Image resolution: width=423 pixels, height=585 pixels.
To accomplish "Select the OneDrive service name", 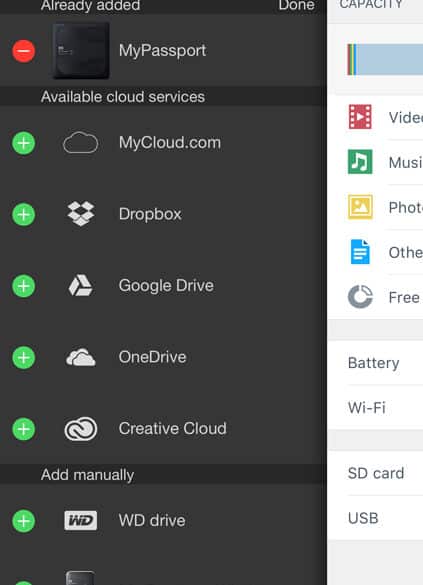I will tap(152, 357).
